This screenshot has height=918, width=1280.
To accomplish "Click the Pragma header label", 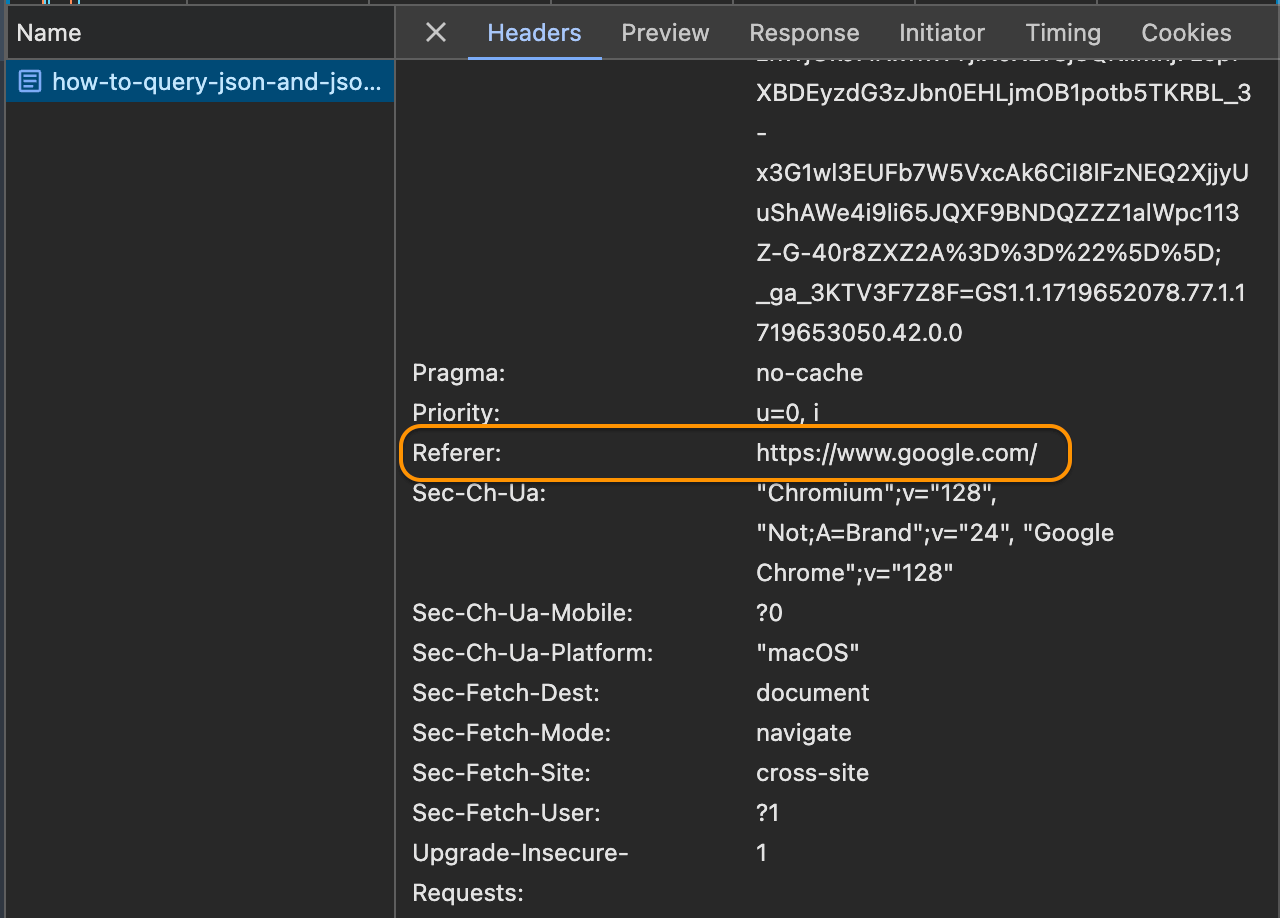I will point(459,373).
